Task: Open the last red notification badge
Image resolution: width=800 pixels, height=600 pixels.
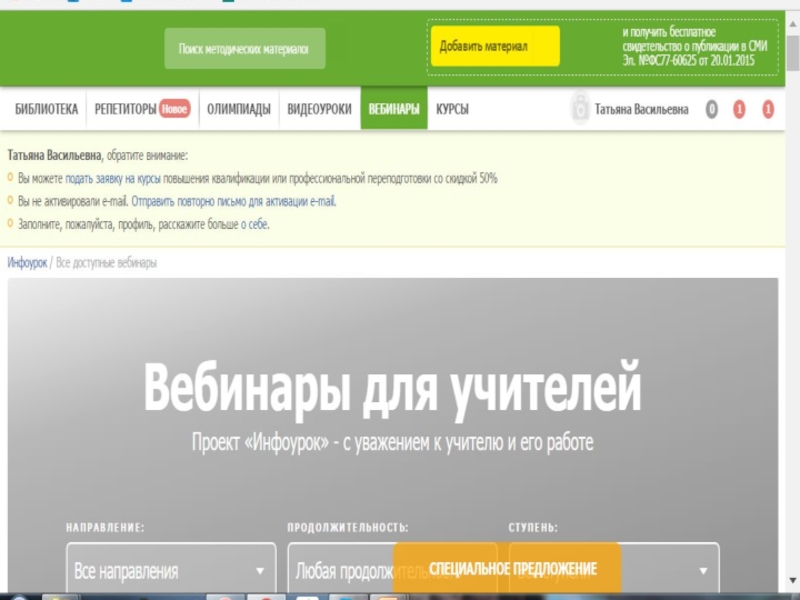Action: (768, 110)
